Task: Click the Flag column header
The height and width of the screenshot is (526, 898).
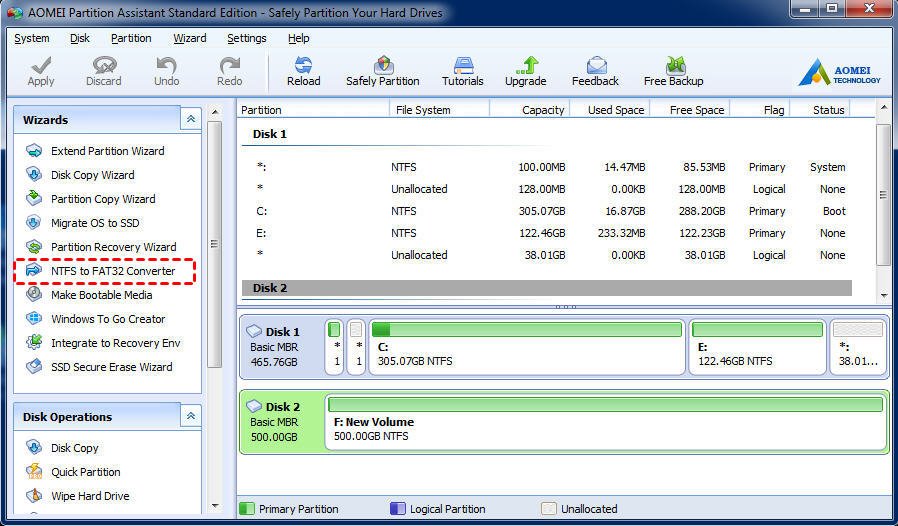Action: click(x=761, y=109)
